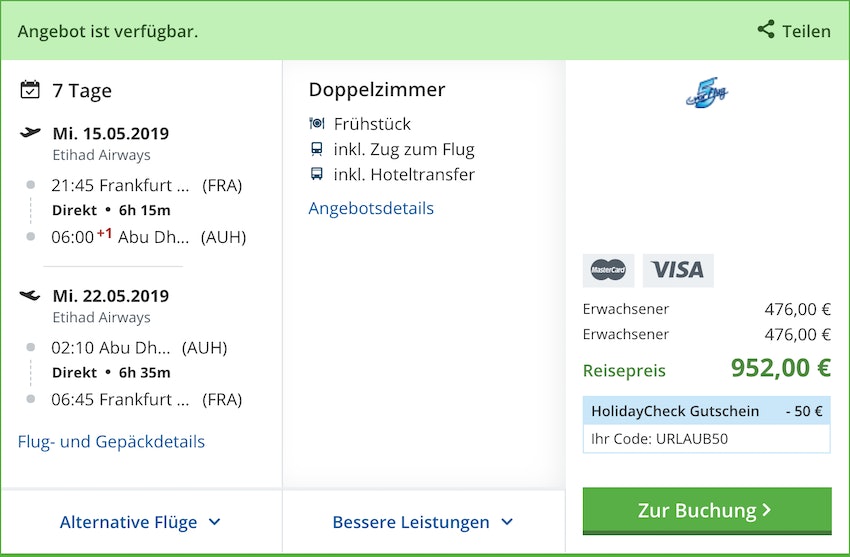Click the share icon next to Teilen
The width and height of the screenshot is (850, 557).
[766, 30]
